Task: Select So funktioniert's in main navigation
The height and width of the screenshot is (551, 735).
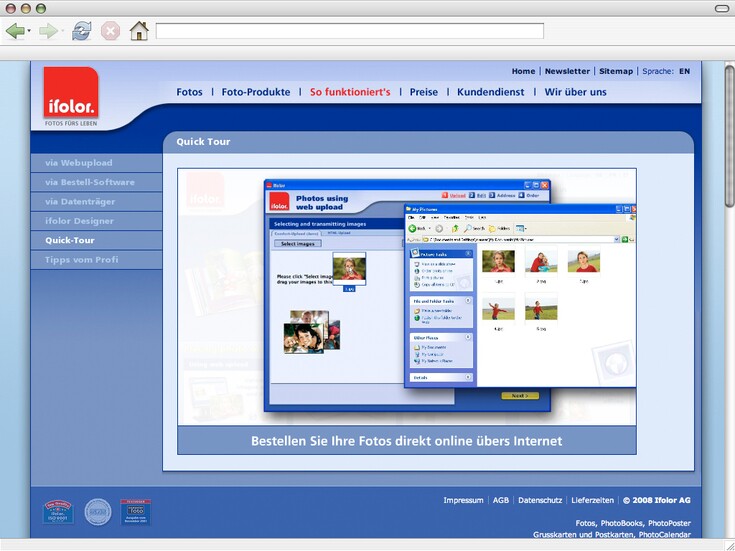Action: [350, 92]
